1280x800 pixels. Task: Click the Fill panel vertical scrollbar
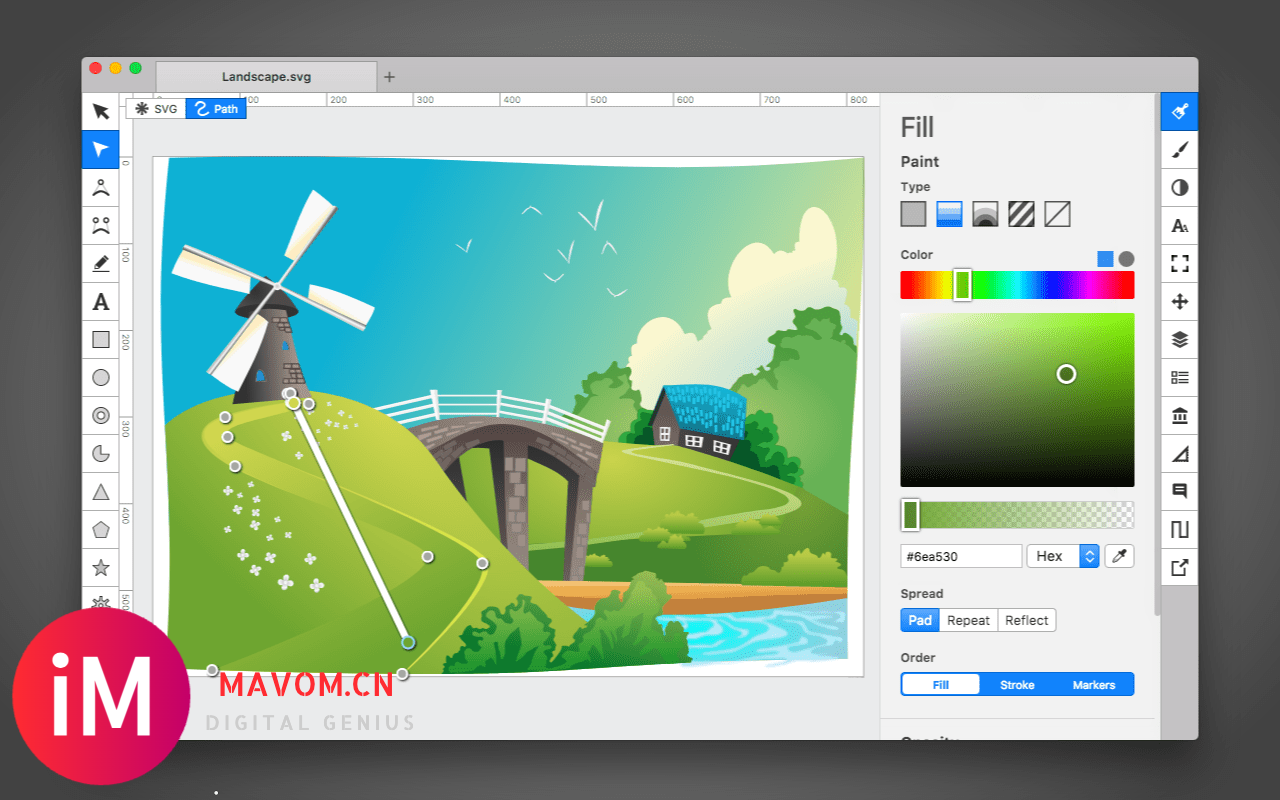pos(1157,355)
